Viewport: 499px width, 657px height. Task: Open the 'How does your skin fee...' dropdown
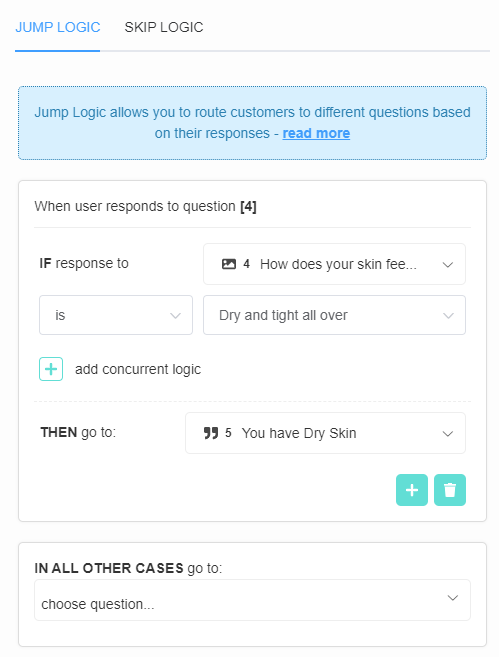[334, 264]
